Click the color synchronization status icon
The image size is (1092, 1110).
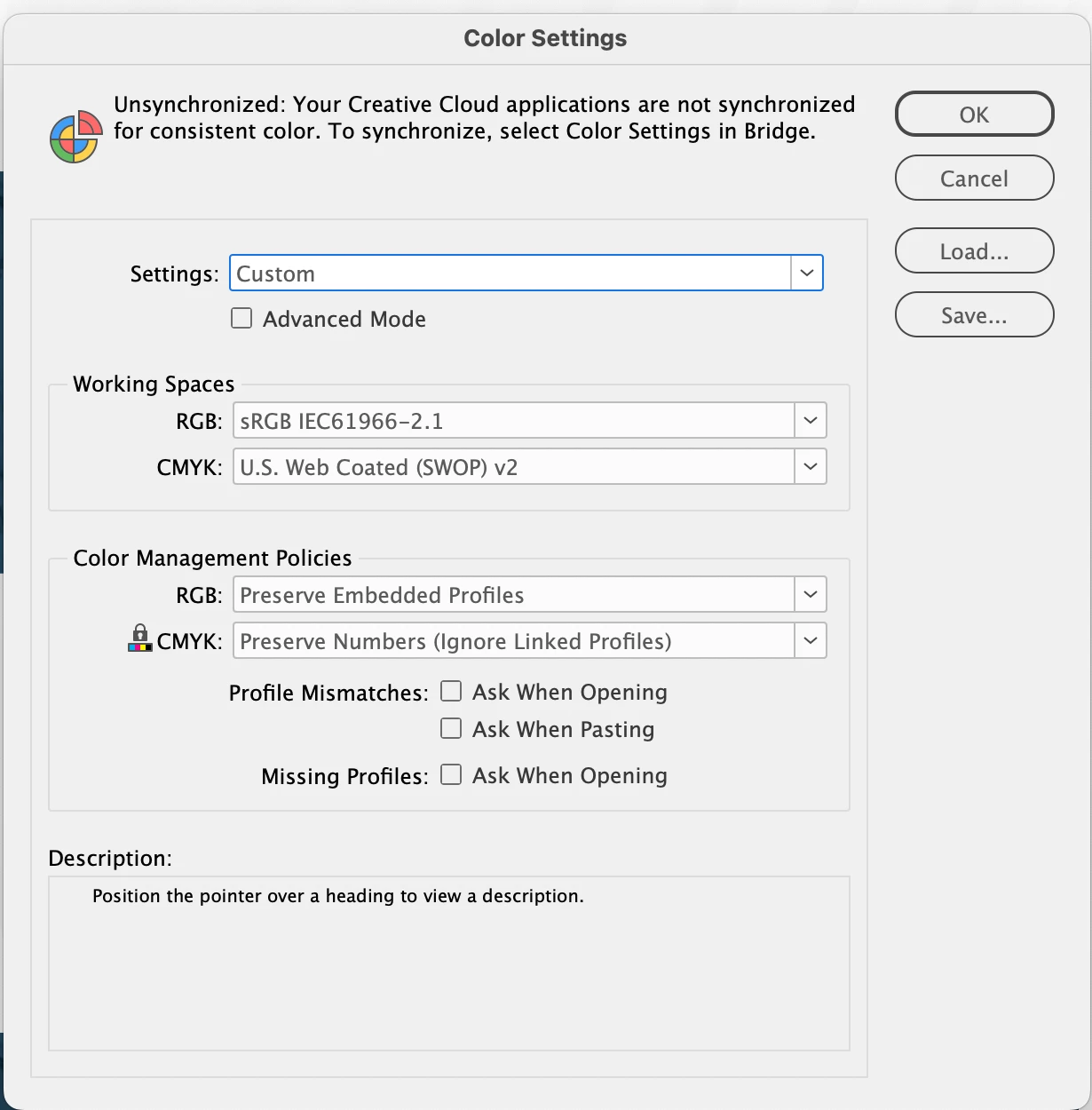tap(75, 137)
